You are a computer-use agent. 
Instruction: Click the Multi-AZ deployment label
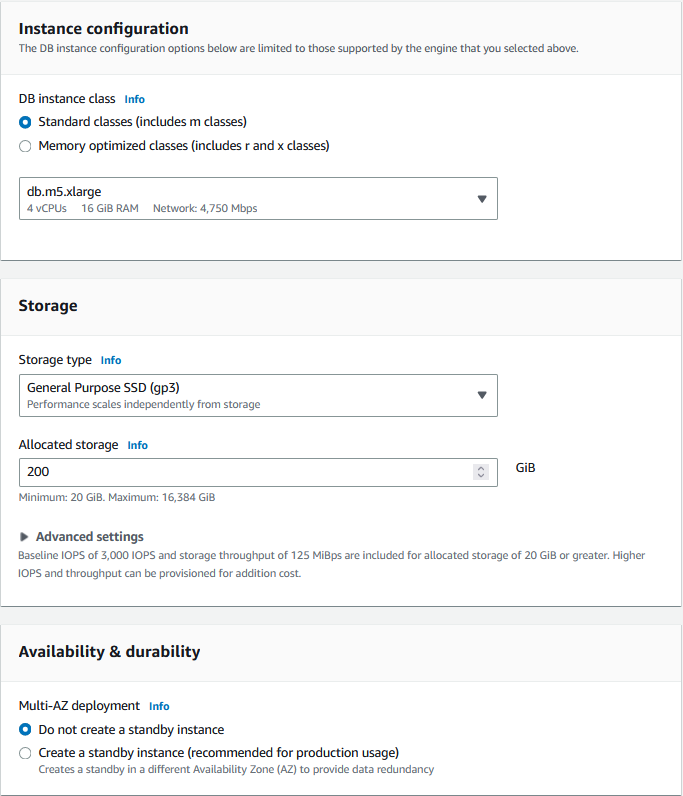click(79, 706)
